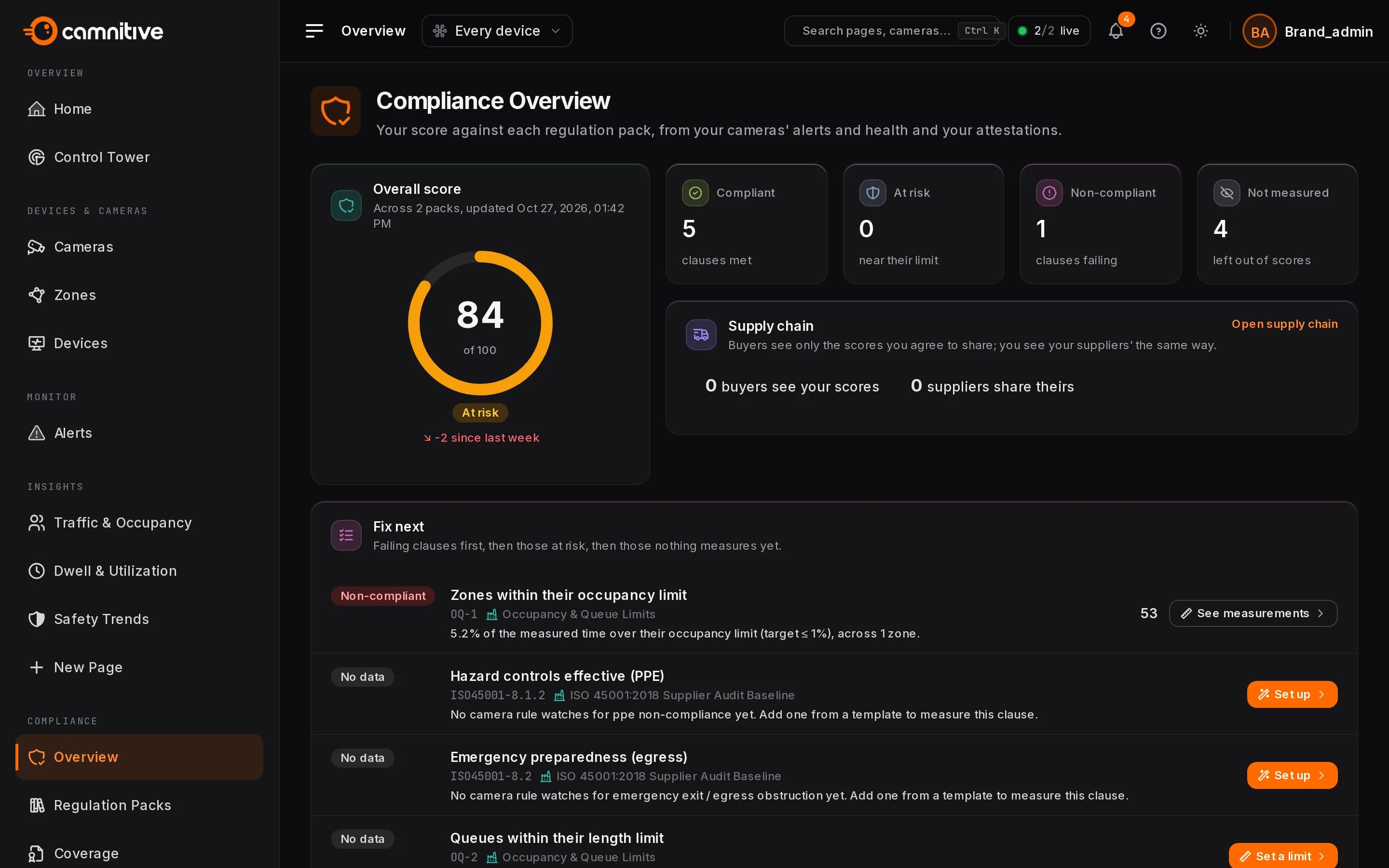
Task: Open Regulation Packs page
Action: 139,805
